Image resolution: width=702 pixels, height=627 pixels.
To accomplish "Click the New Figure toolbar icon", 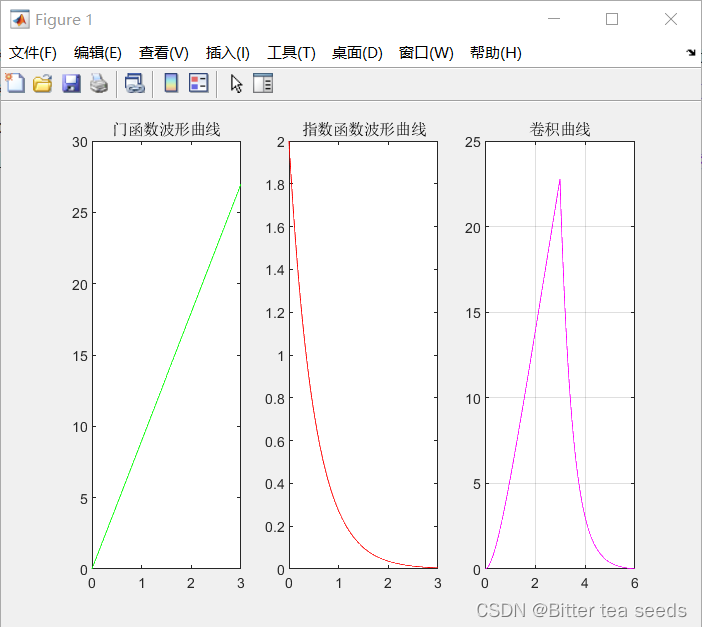I will [x=15, y=83].
